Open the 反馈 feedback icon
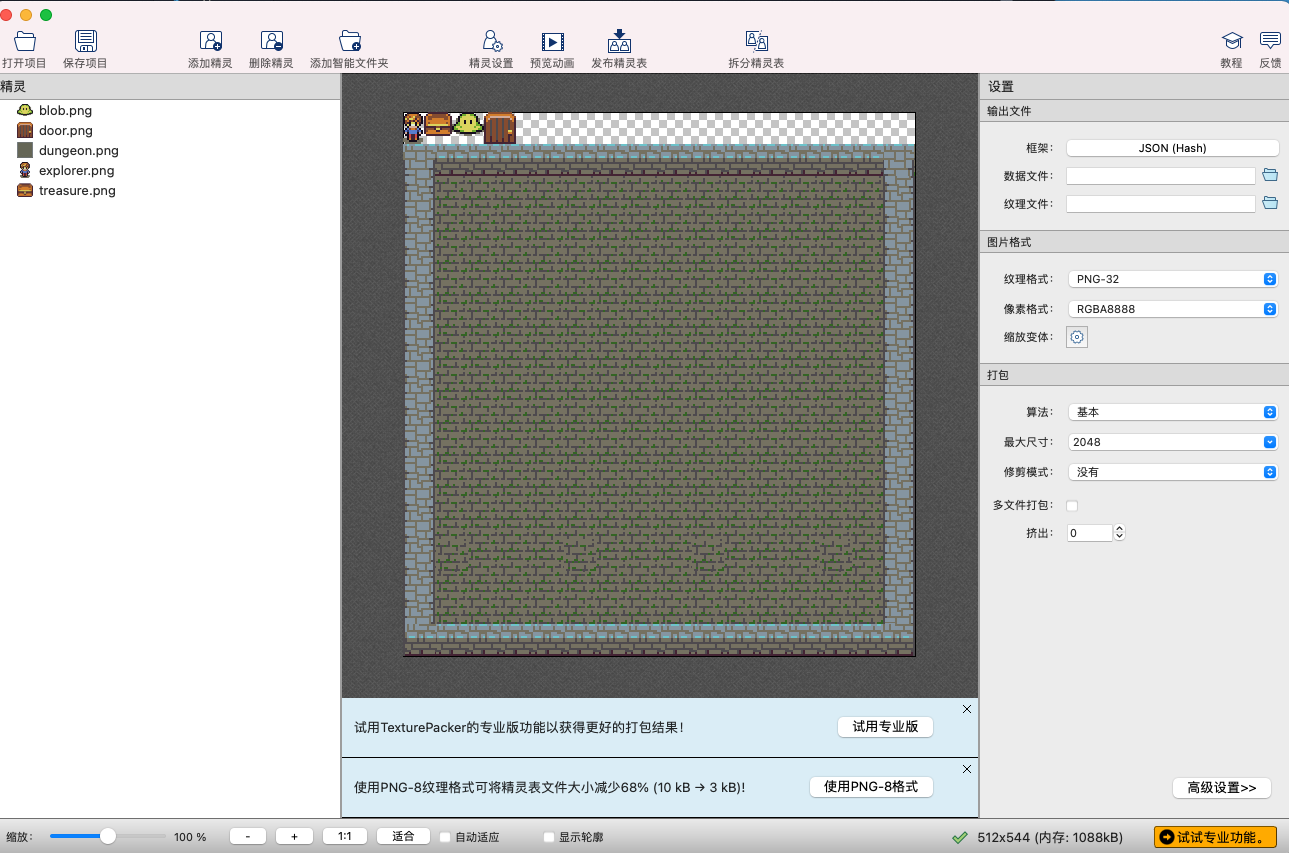 click(x=1270, y=41)
